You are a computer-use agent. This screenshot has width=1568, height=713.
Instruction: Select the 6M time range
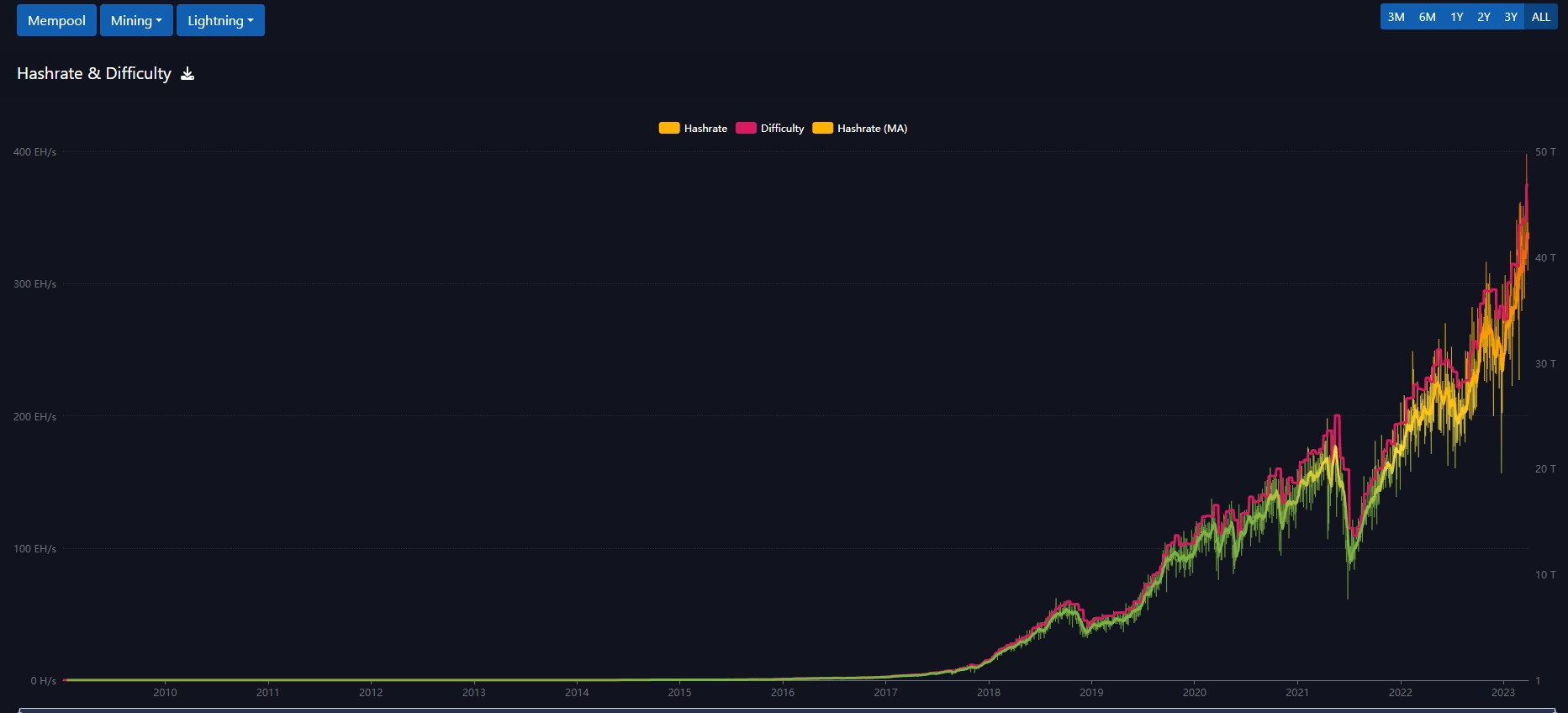click(1427, 17)
